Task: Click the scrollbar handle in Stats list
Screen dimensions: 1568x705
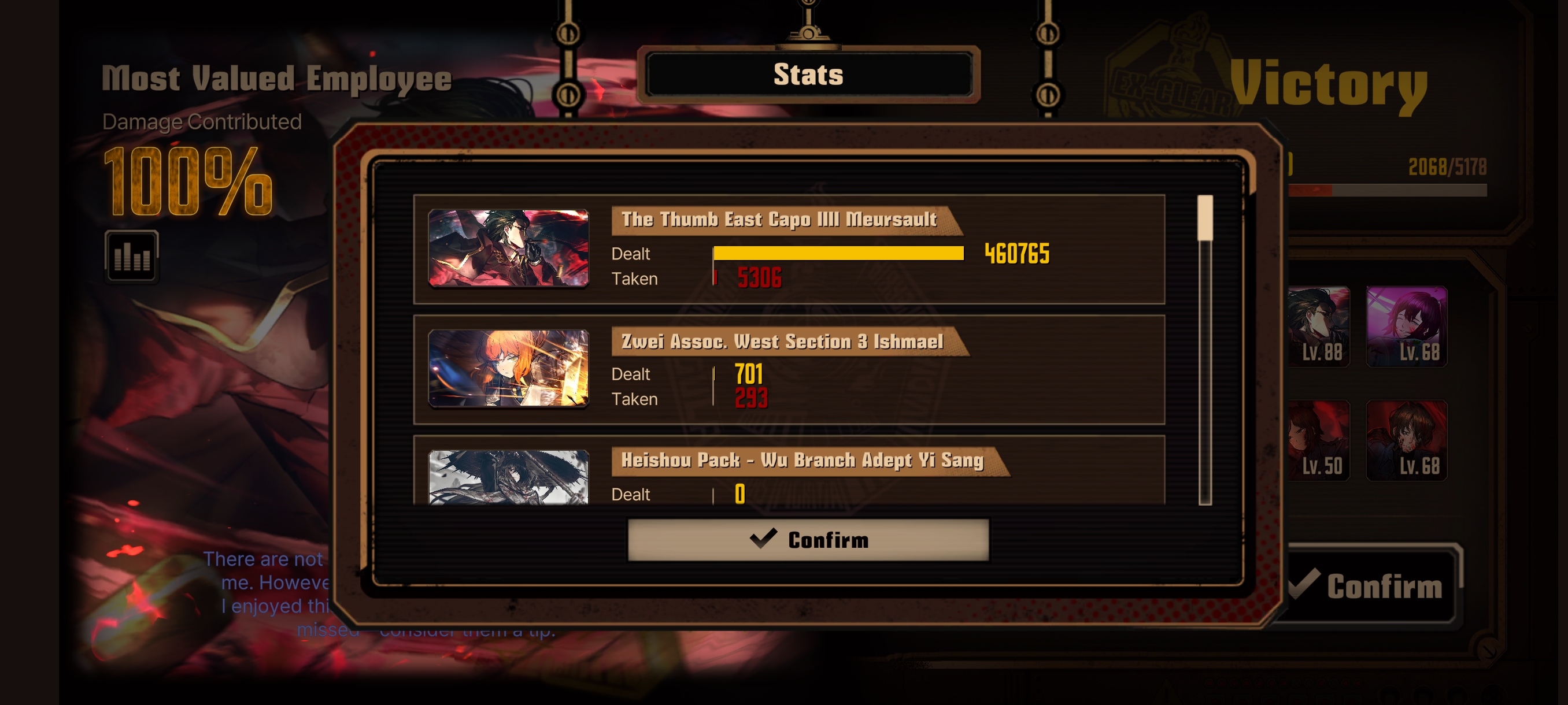Action: [1204, 218]
